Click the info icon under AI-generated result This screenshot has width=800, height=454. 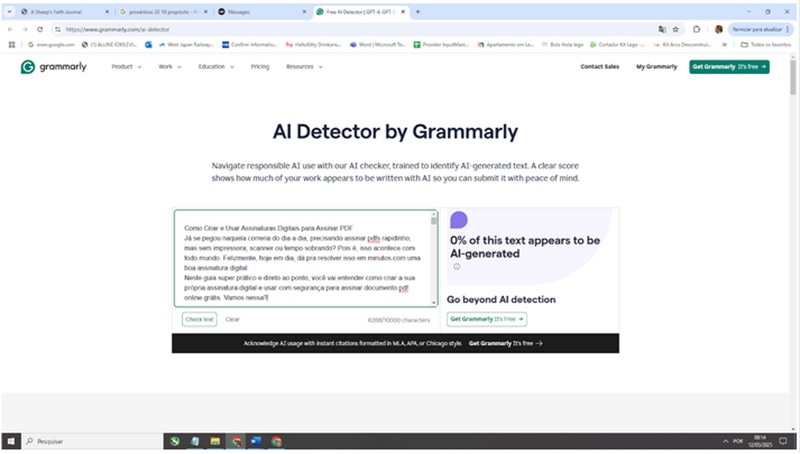pos(457,267)
